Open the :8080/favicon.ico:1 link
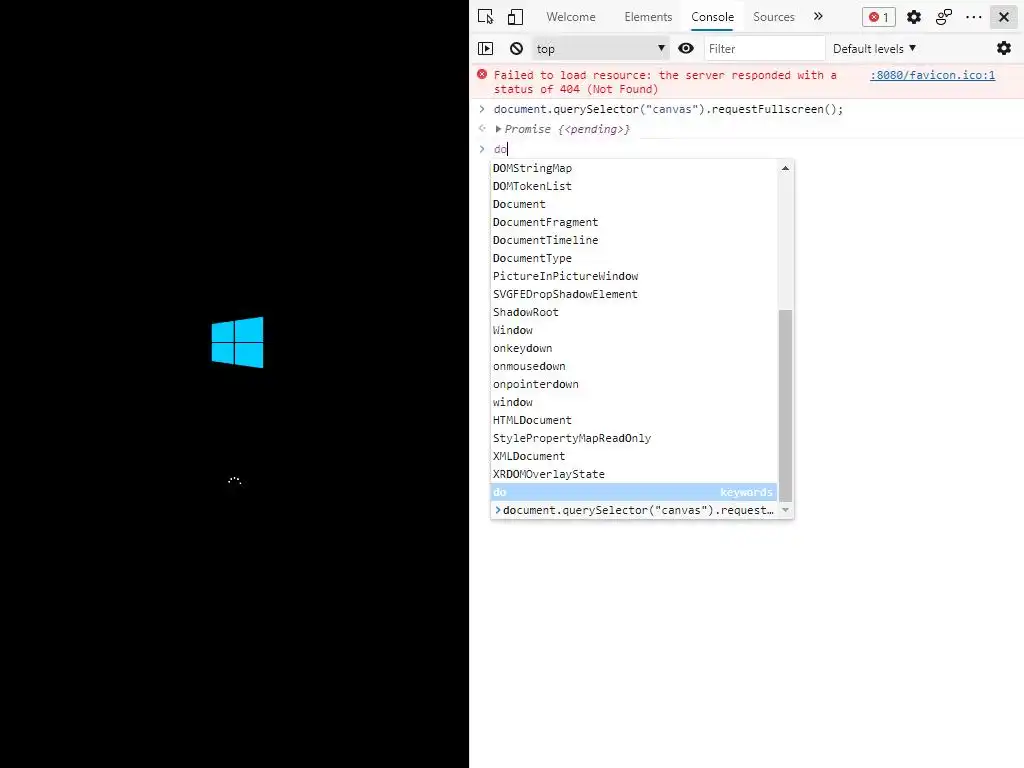The width and height of the screenshot is (1024, 768). pos(933,75)
